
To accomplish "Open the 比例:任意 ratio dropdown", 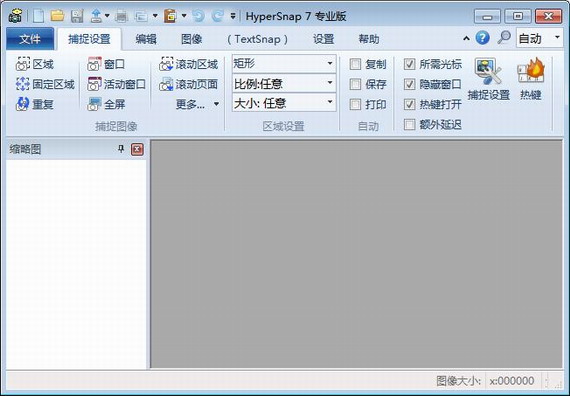I will coord(284,84).
